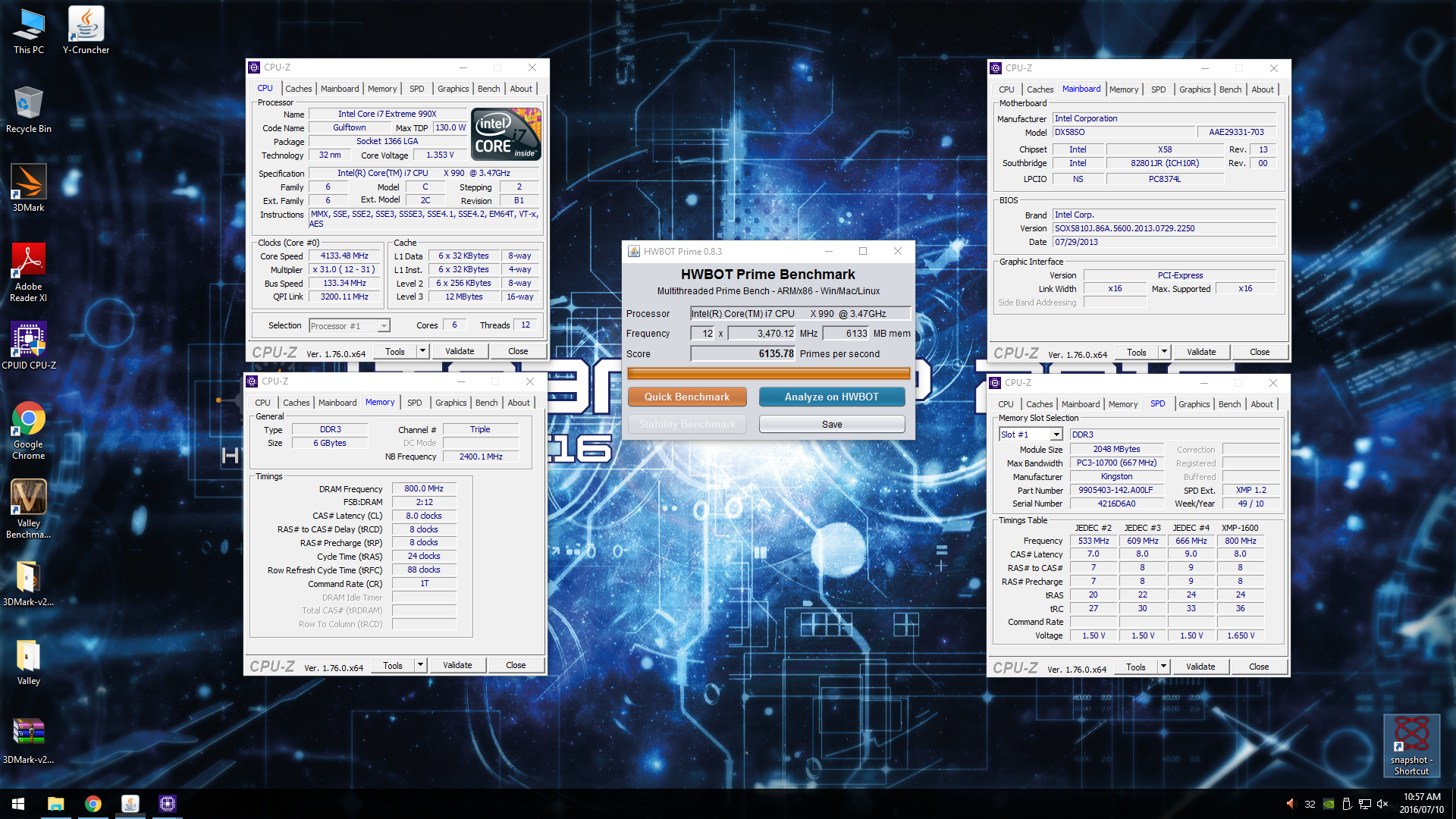Screen dimensions: 1456x819
Task: Start the Quick Benchmark in HWBOT Prime
Action: [x=687, y=397]
